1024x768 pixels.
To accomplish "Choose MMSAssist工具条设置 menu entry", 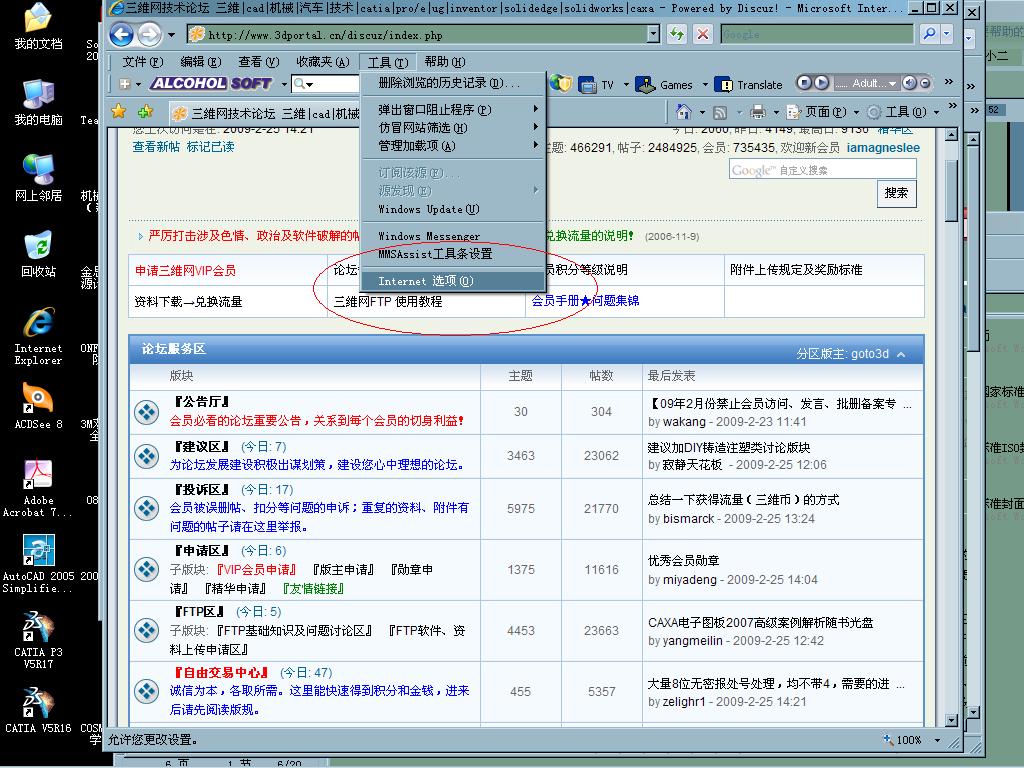I will click(453, 254).
